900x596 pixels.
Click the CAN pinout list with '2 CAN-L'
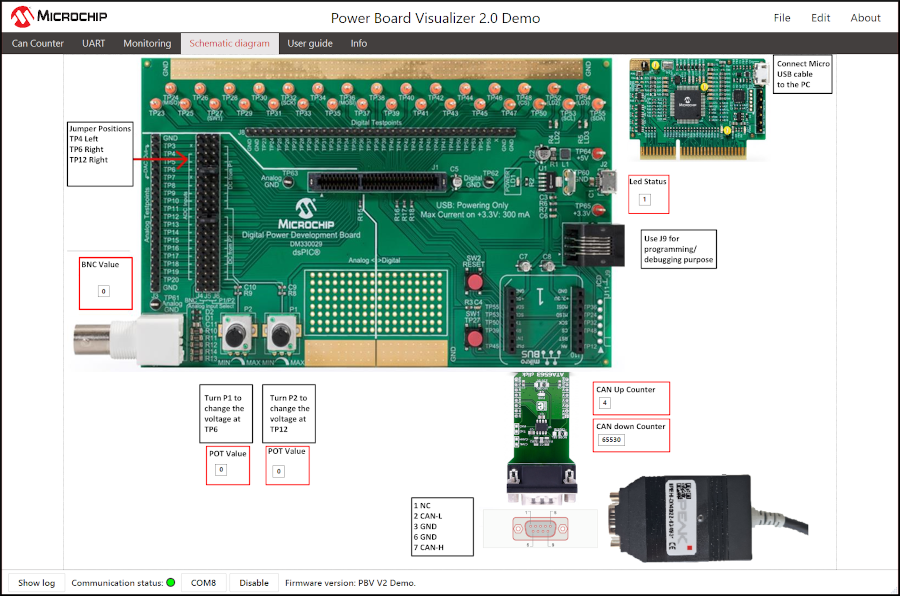coord(443,527)
